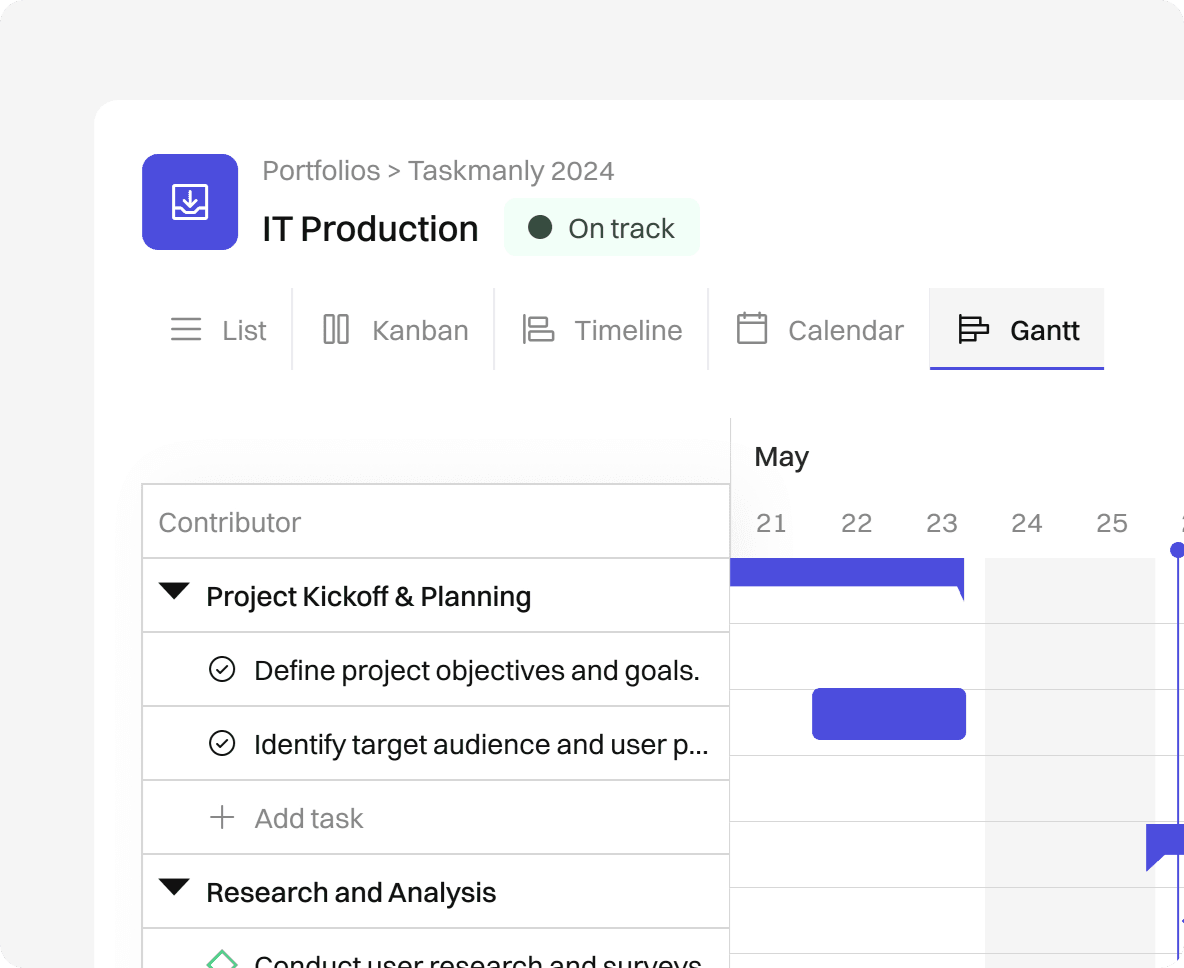Click the Timeline bars icon
Viewport: 1184px width, 968px height.
538,330
